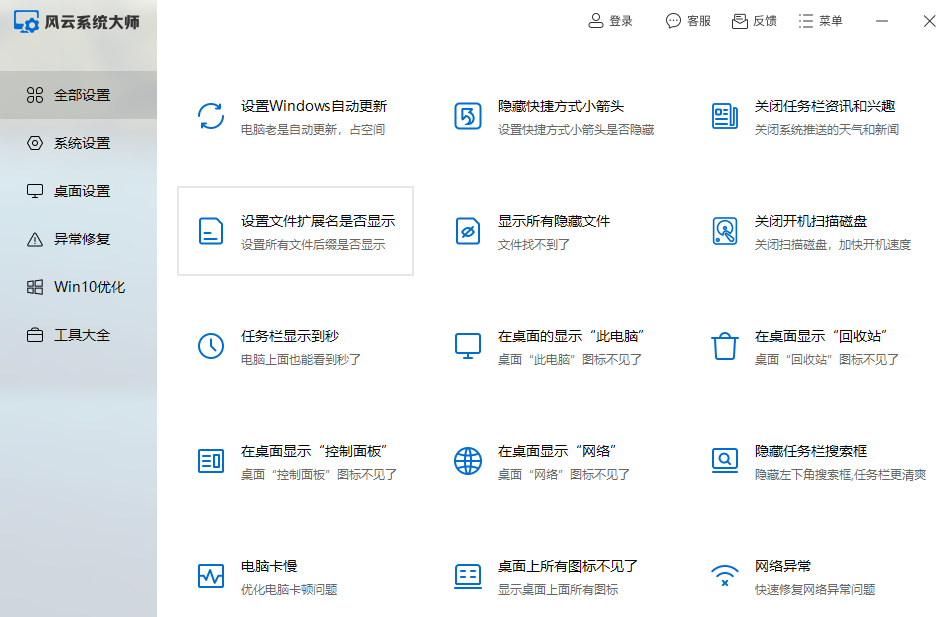Open 关闭任务栏资讯和兴趣 setting
938x617 pixels.
(825, 106)
